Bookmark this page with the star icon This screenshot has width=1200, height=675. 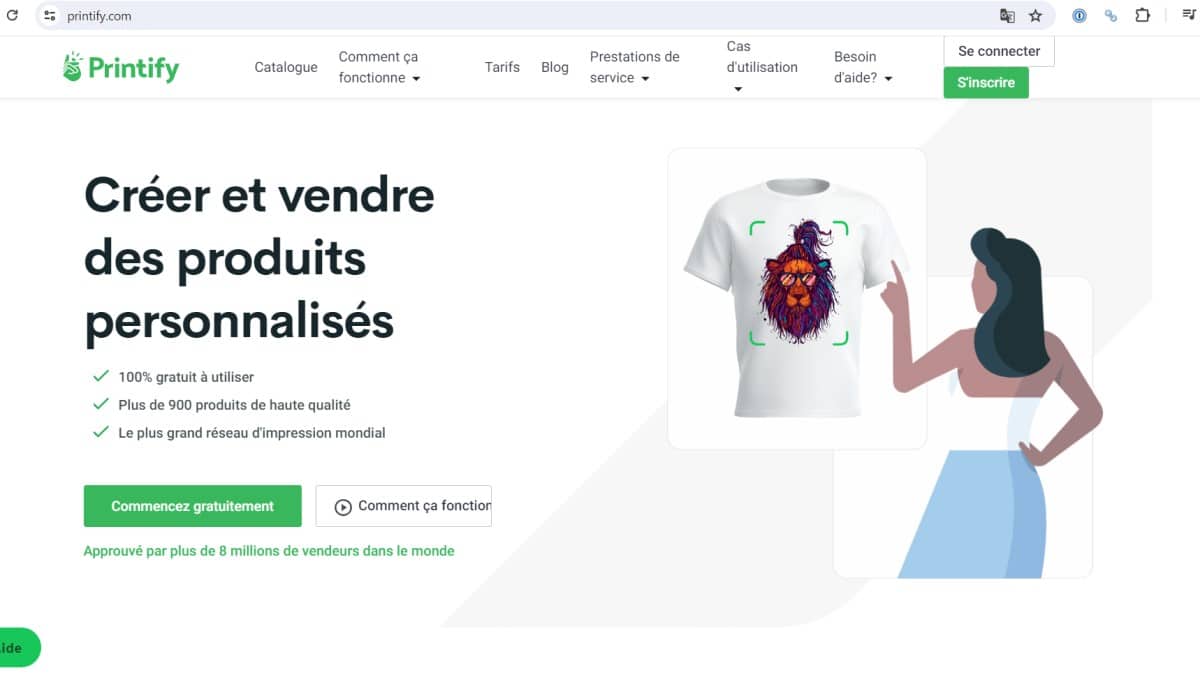(x=1035, y=16)
